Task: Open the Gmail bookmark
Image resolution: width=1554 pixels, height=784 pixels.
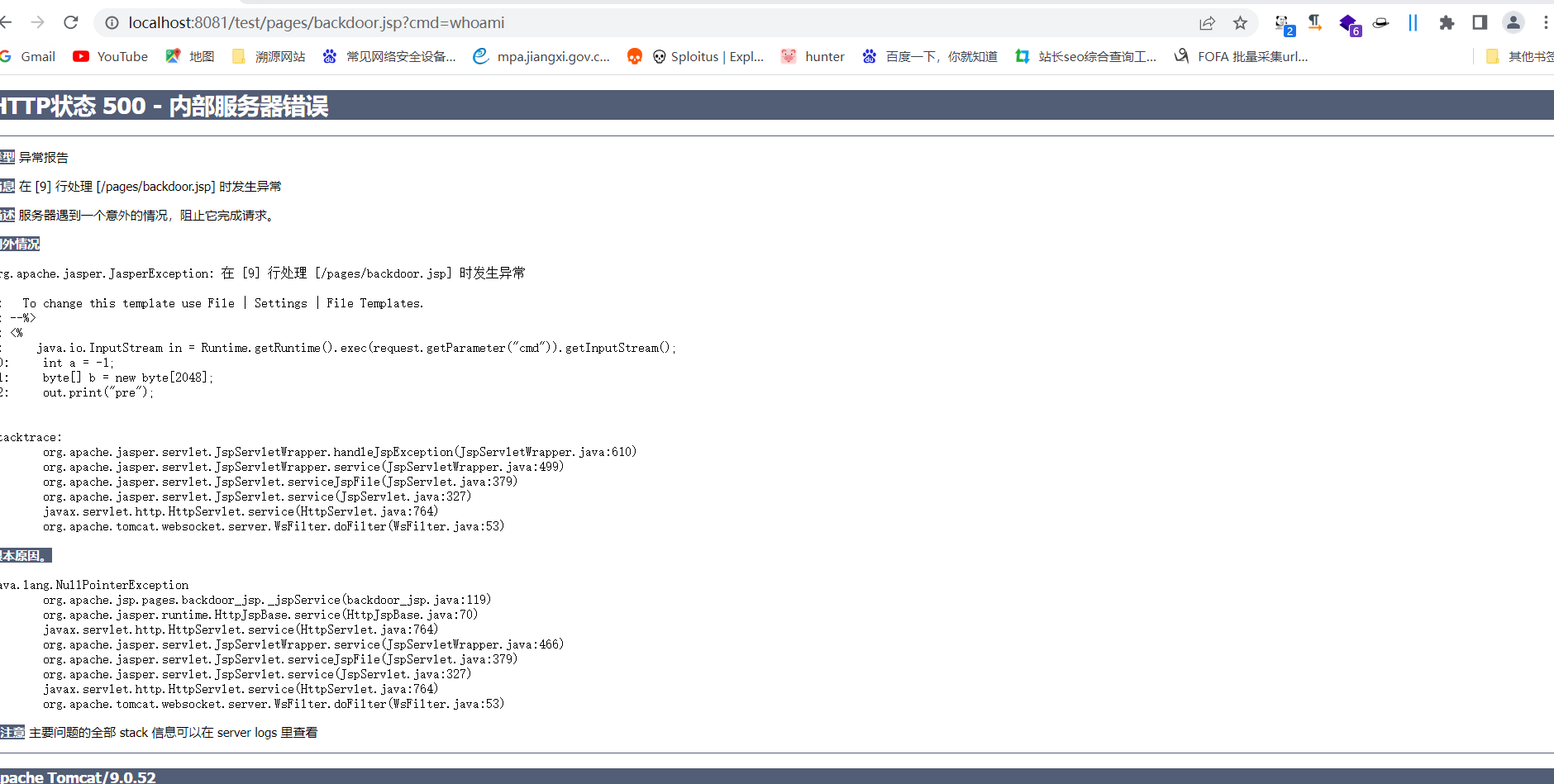Action: [37, 56]
